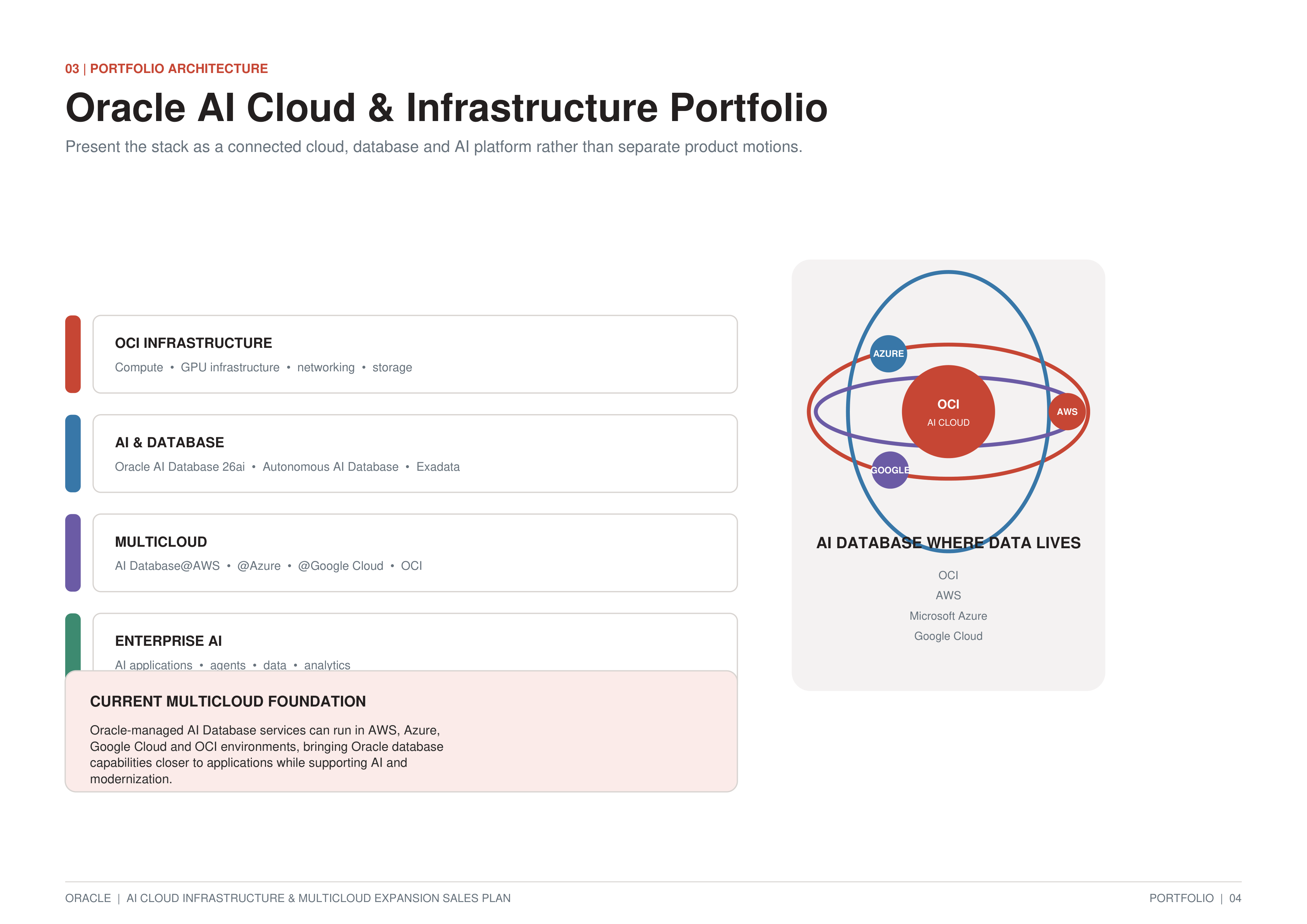
Task: Click the subtitle starting 'Present the stack'
Action: [x=434, y=147]
